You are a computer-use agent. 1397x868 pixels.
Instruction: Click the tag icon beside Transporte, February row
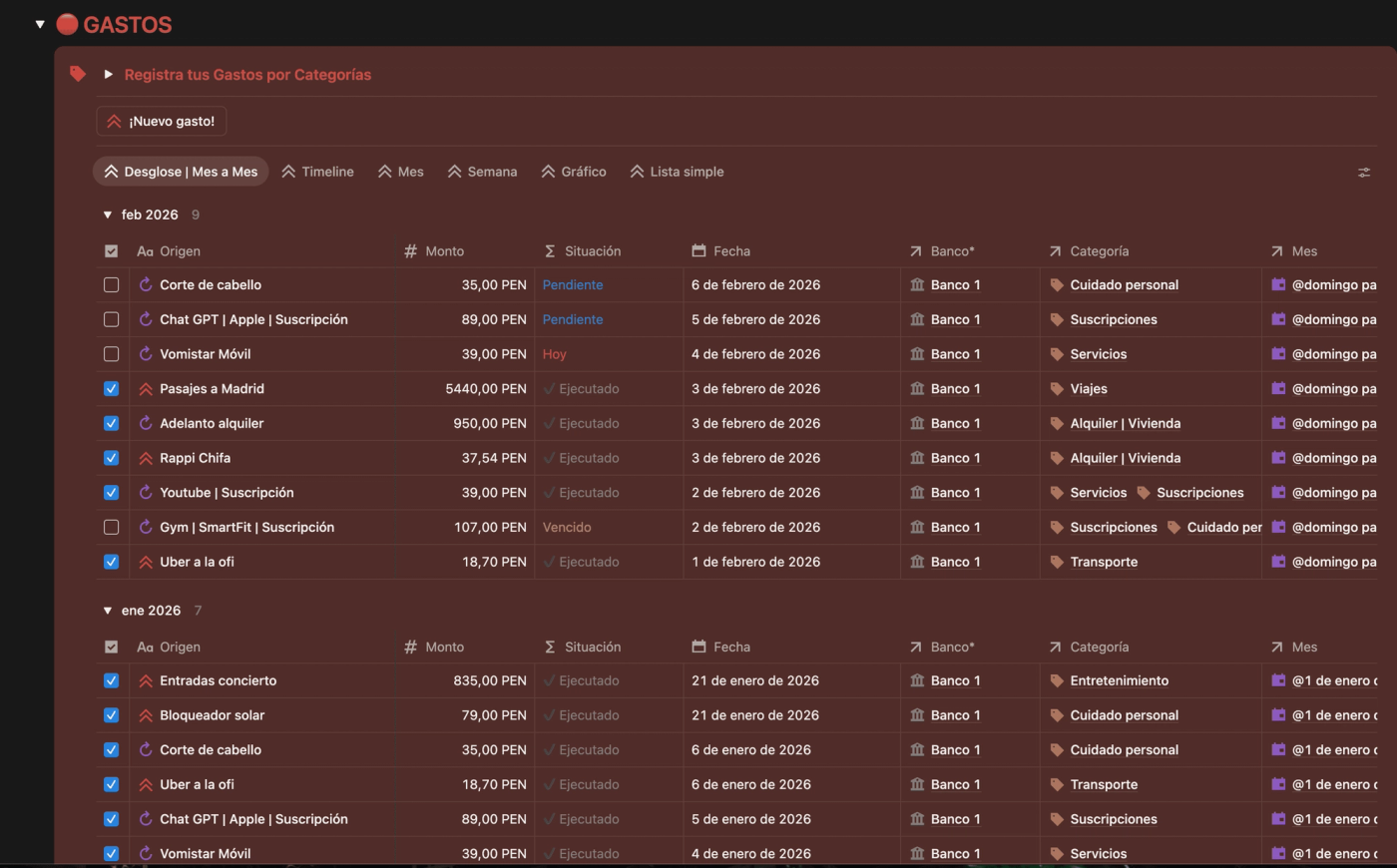point(1057,562)
